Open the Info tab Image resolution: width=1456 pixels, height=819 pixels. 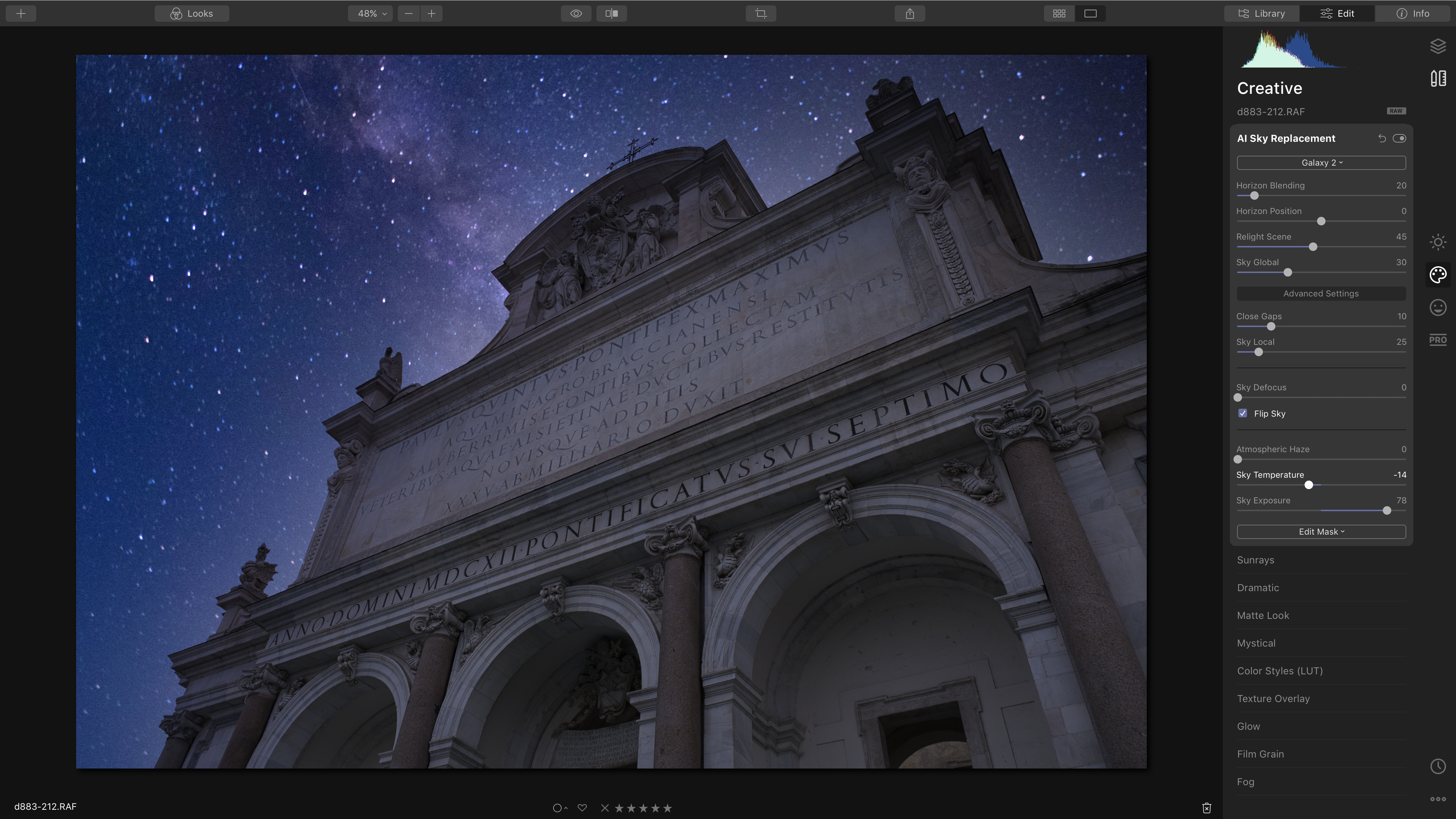(x=1413, y=14)
